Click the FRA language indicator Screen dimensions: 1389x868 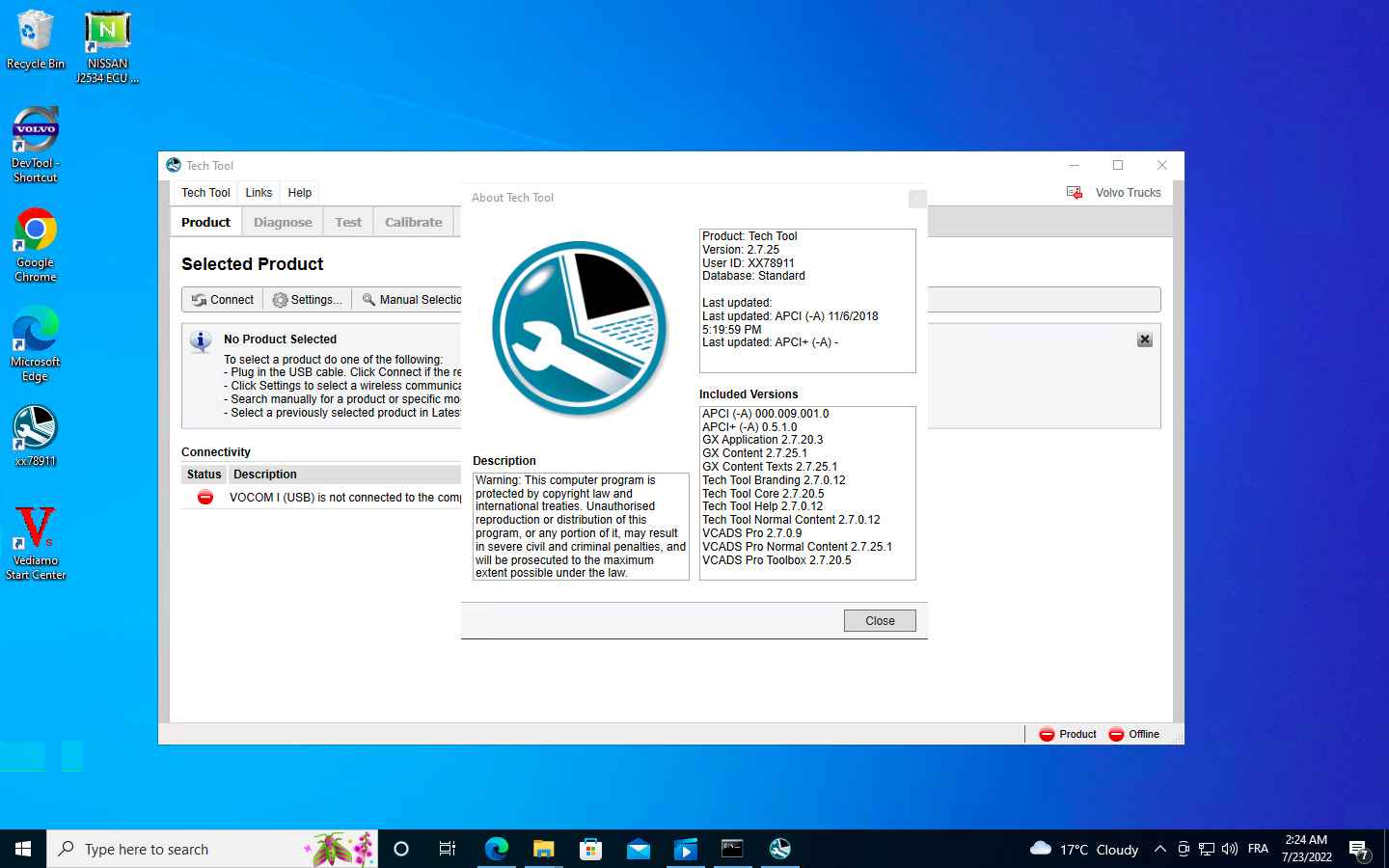1258,849
